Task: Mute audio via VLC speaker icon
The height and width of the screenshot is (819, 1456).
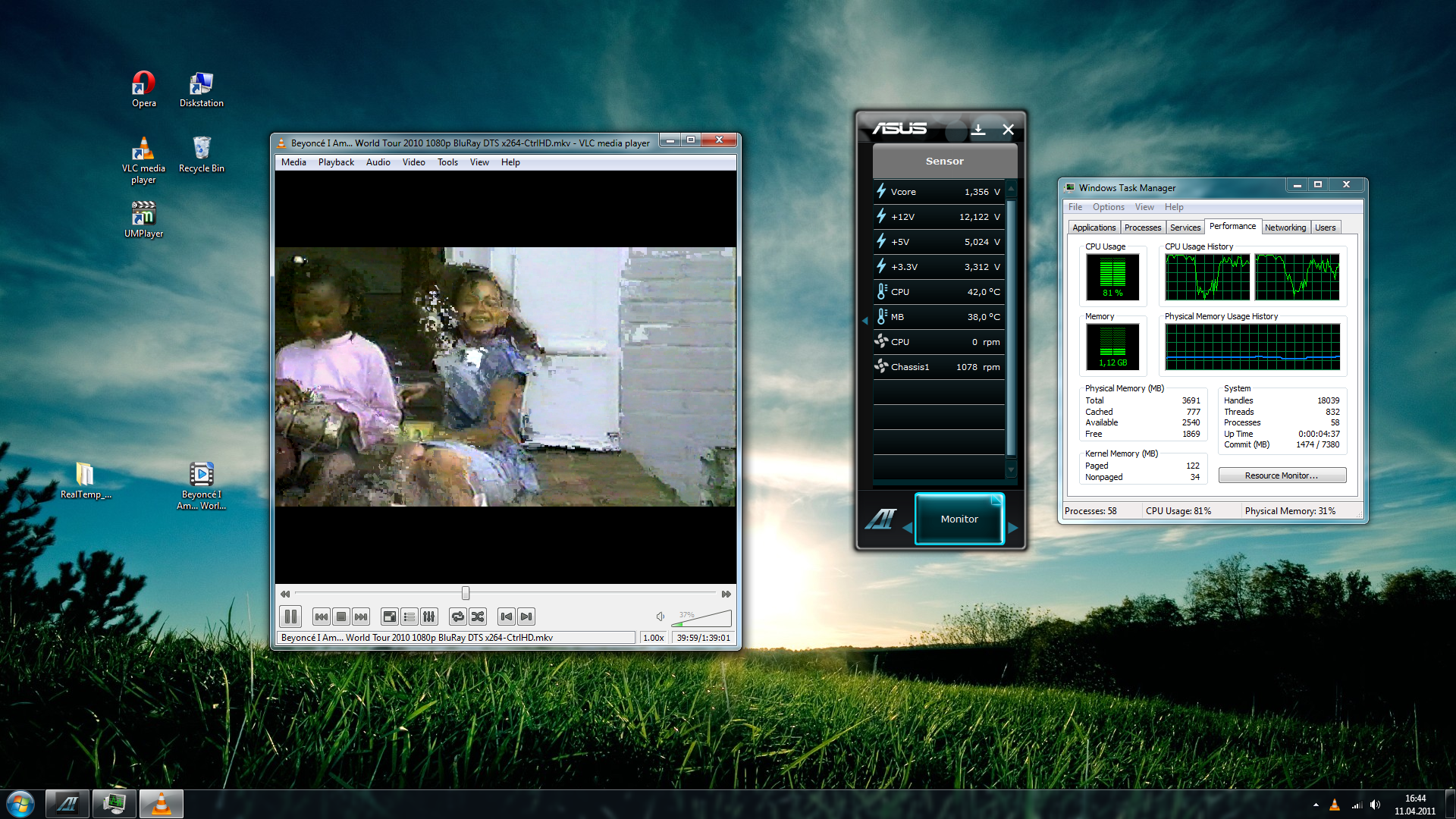Action: tap(661, 617)
